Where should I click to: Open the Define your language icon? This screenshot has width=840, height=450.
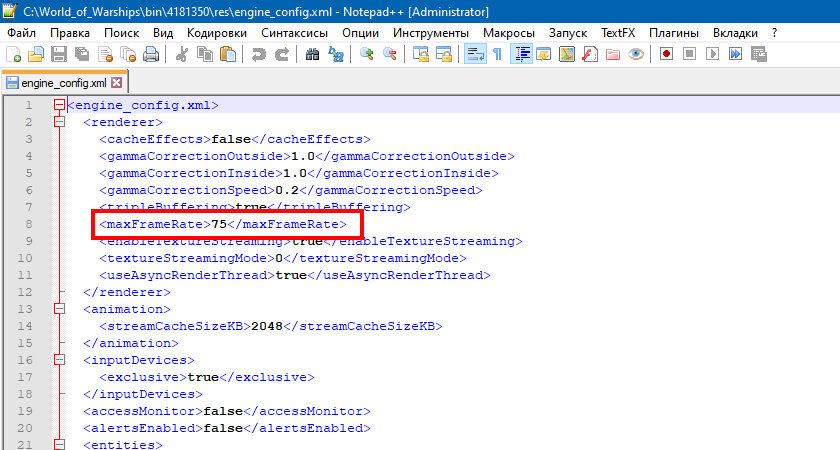(x=544, y=54)
